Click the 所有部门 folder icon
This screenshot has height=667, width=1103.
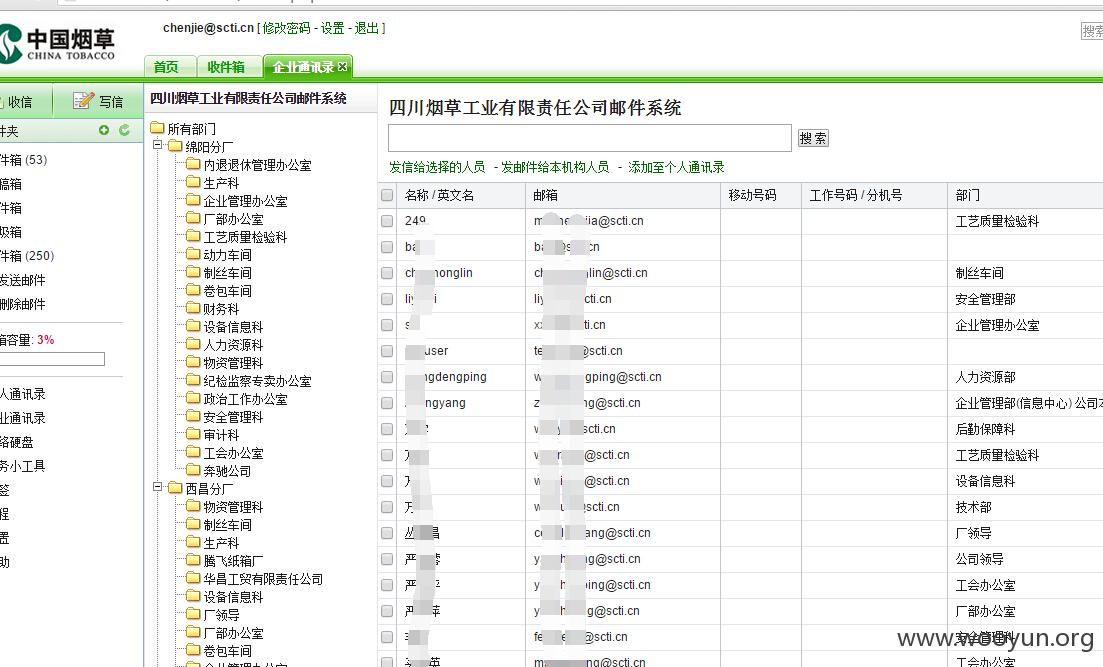[x=157, y=128]
